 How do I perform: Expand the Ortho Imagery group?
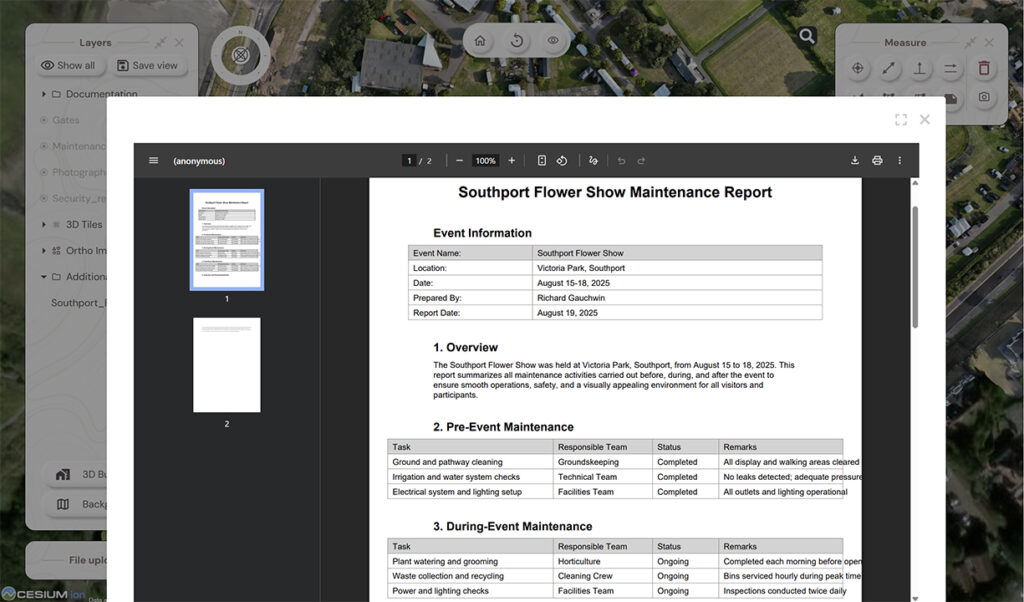44,251
